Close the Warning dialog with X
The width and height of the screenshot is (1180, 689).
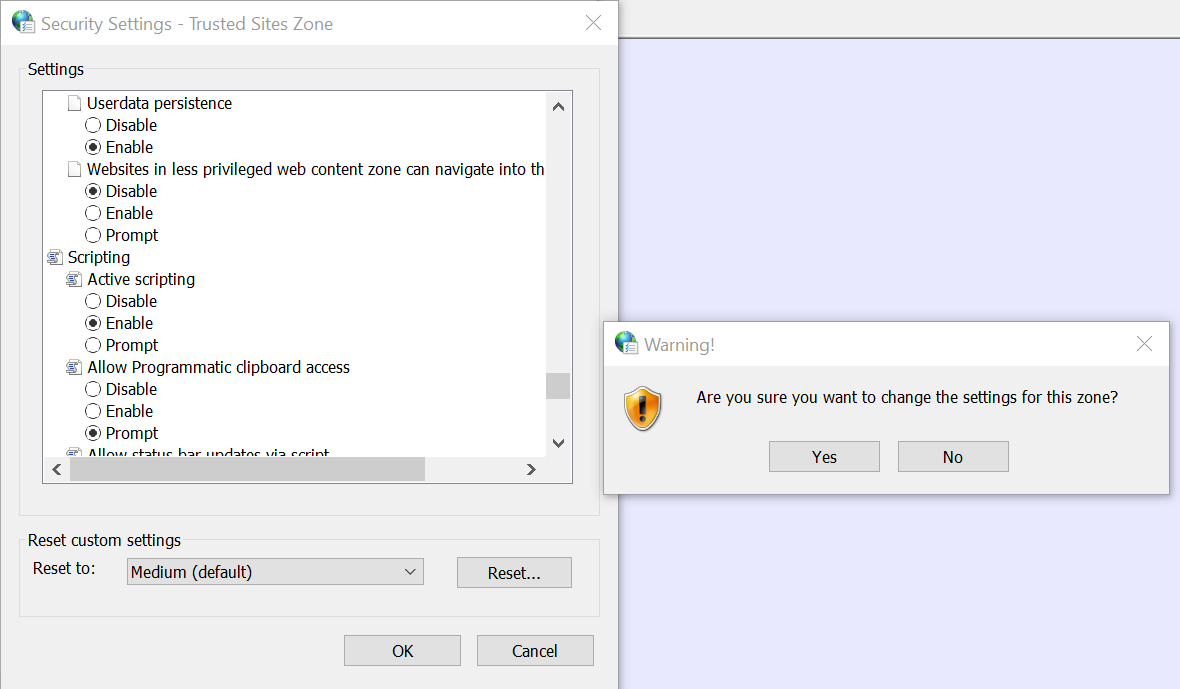point(1145,344)
